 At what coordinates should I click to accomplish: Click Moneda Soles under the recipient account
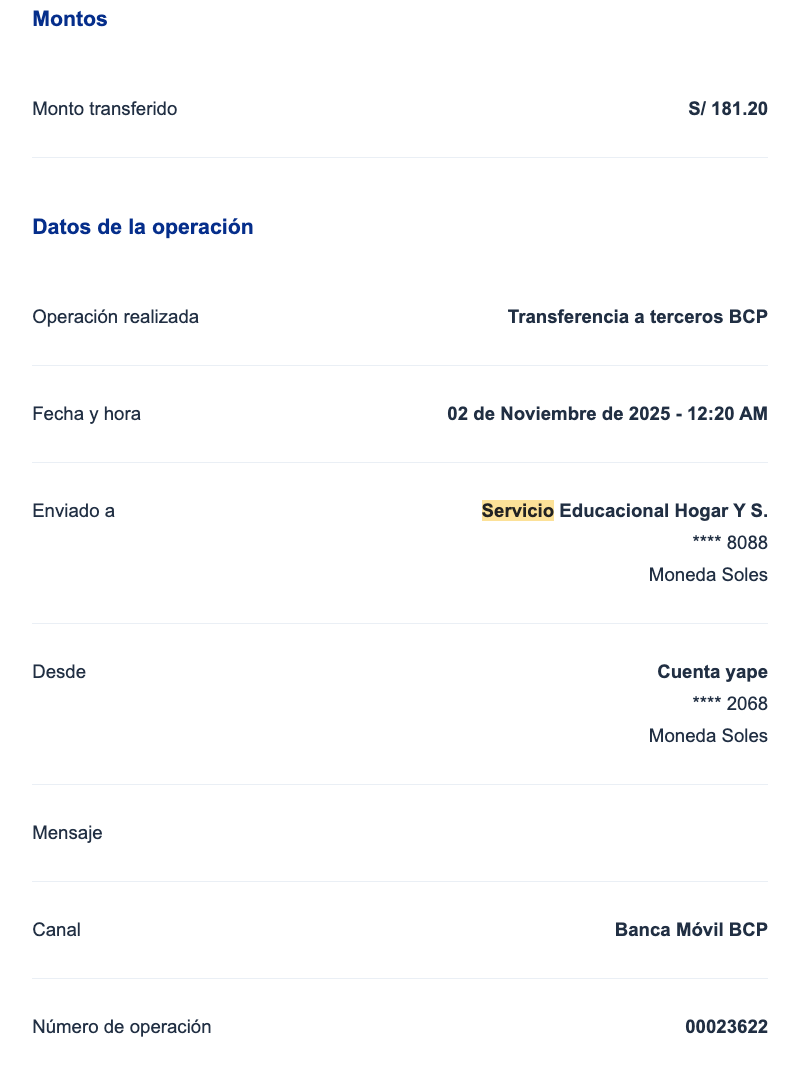708,575
